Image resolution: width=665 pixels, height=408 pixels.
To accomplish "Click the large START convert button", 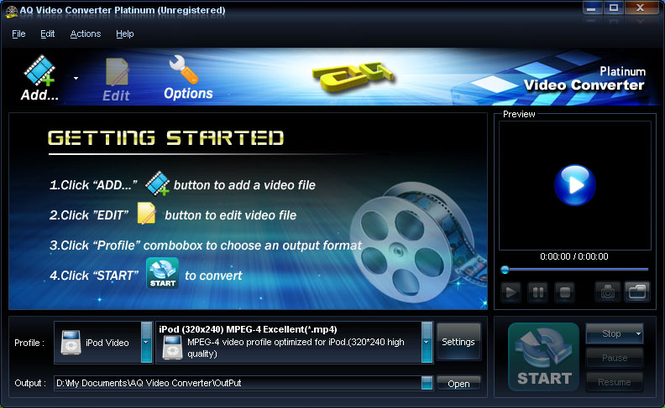I will coord(544,357).
